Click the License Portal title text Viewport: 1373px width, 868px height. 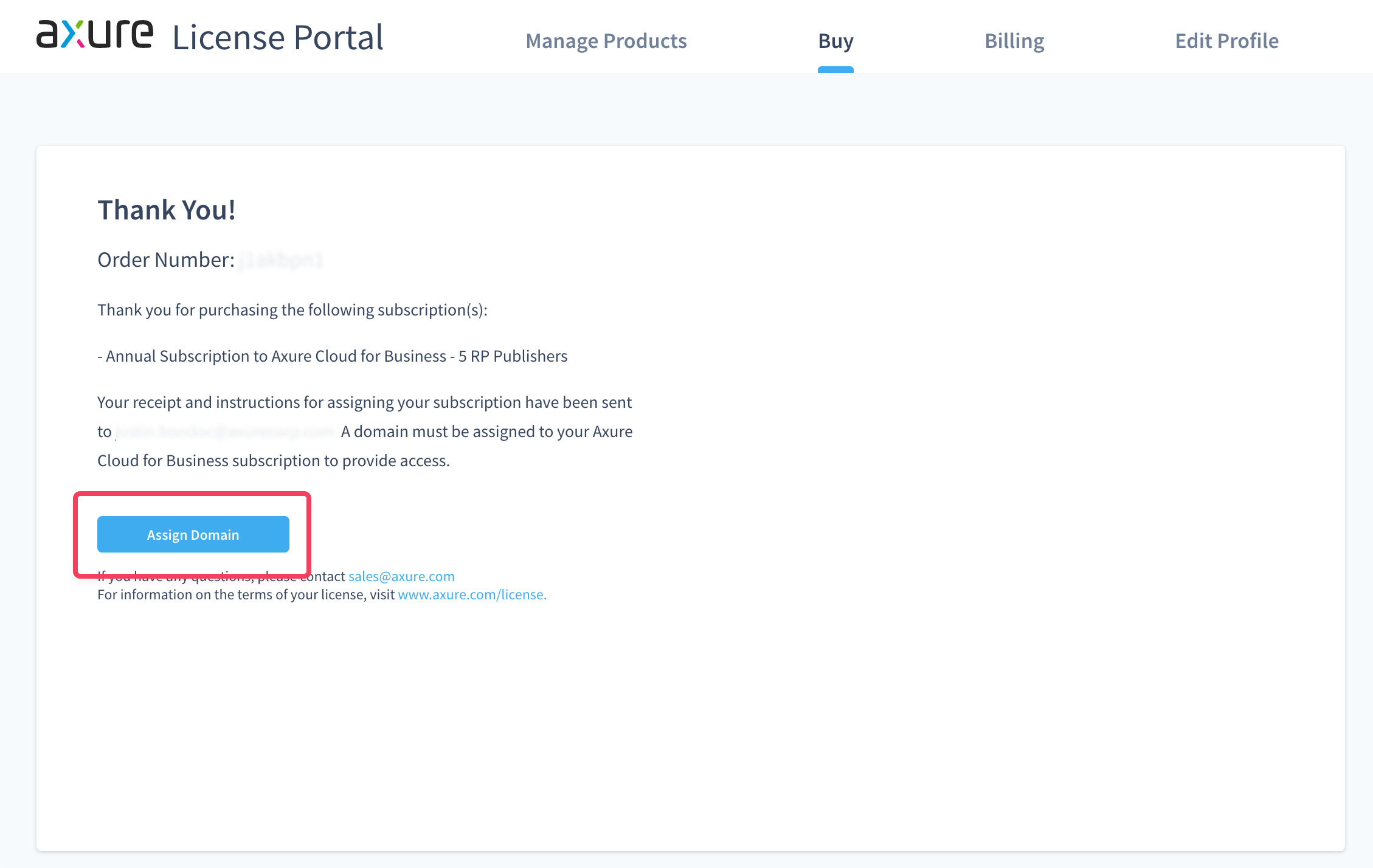(278, 38)
